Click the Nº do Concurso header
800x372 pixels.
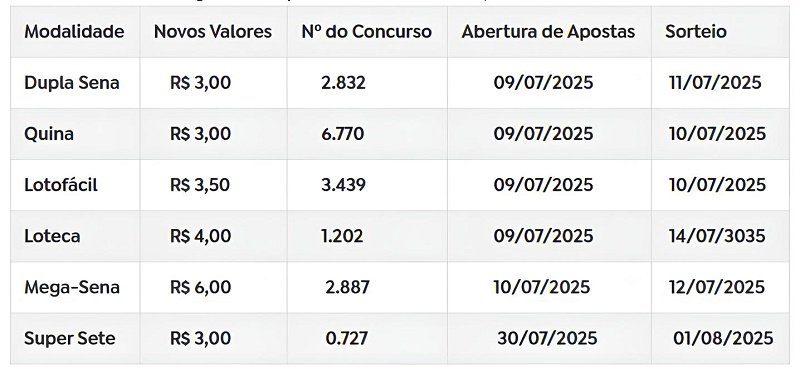[366, 32]
